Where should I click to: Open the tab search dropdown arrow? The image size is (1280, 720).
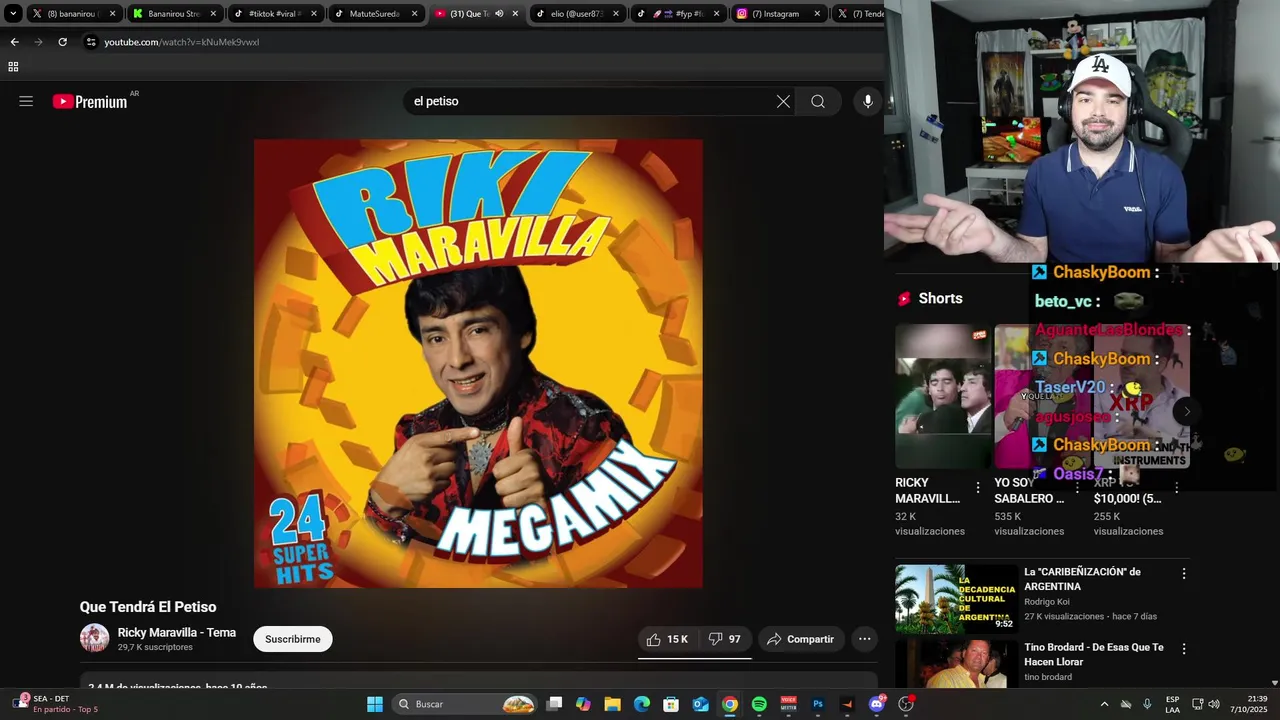[13, 14]
